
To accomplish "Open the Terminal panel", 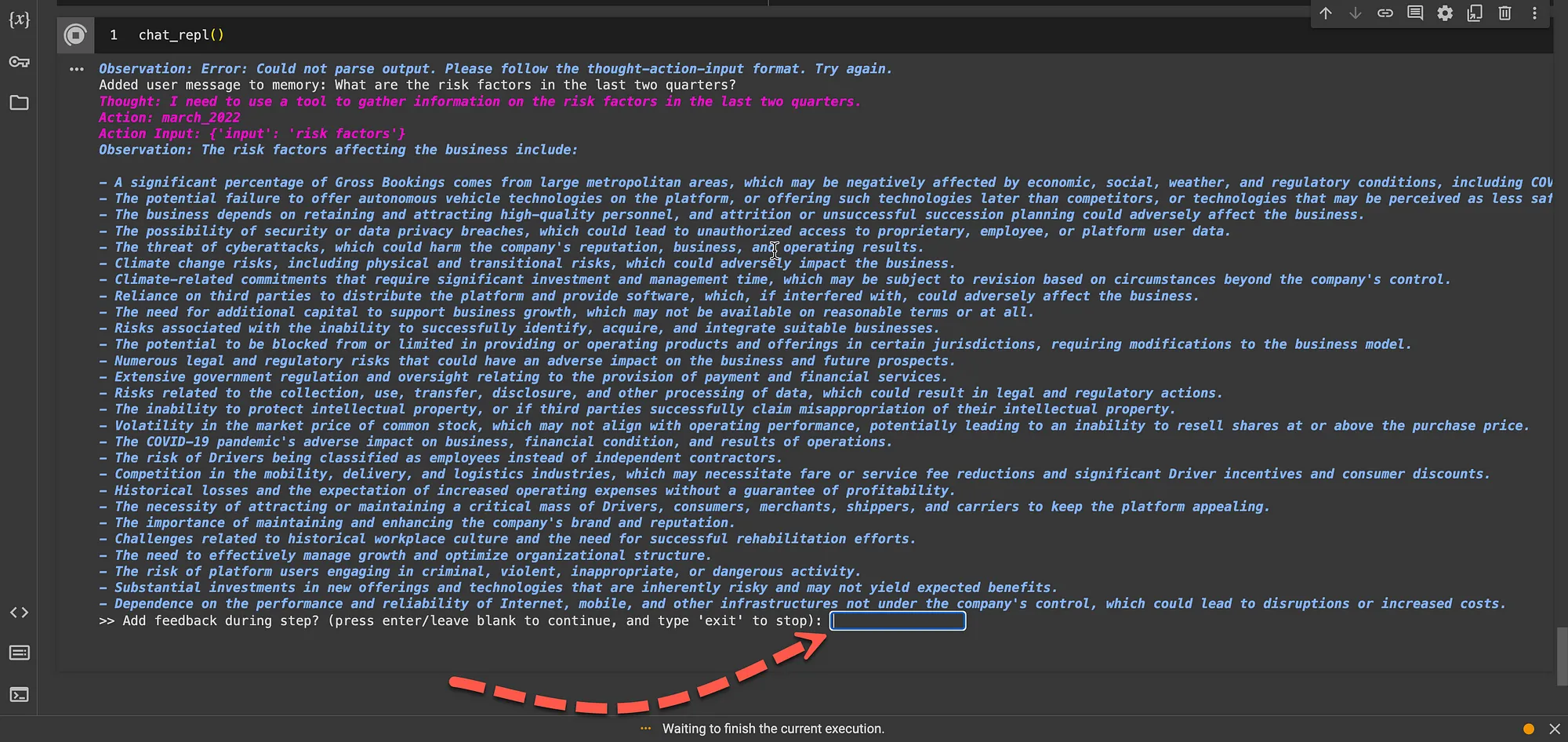I will click(19, 694).
